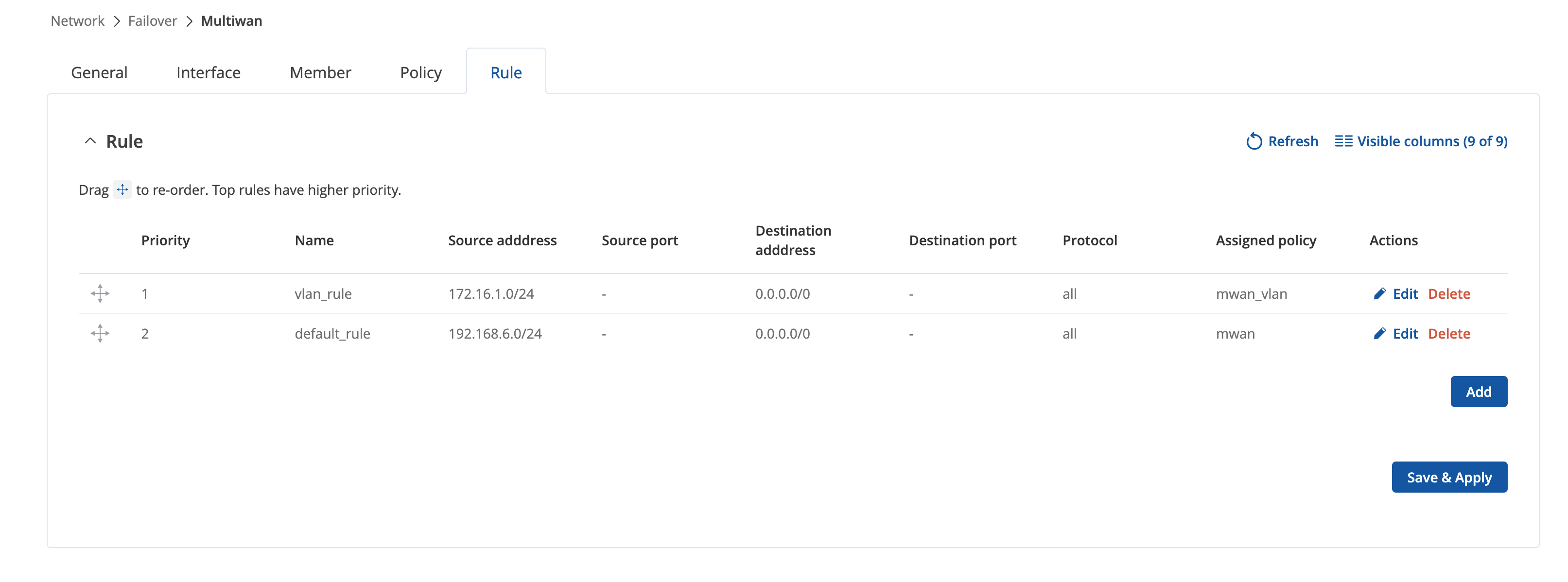
Task: Click drag handle for vlan_rule row
Action: (100, 294)
